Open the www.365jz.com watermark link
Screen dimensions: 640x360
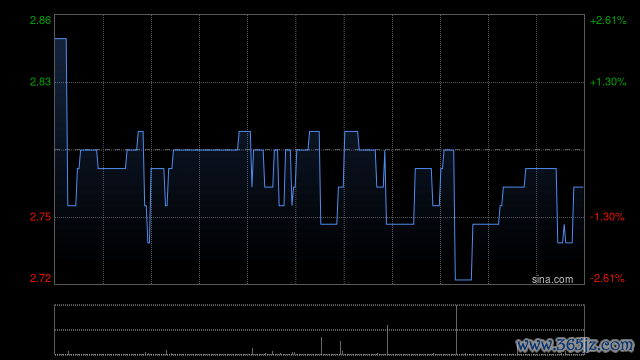[x=575, y=345]
